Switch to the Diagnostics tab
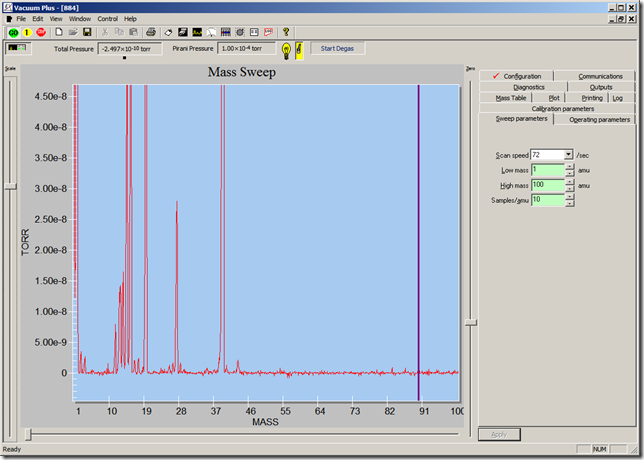The height and width of the screenshot is (460, 644). click(x=523, y=87)
